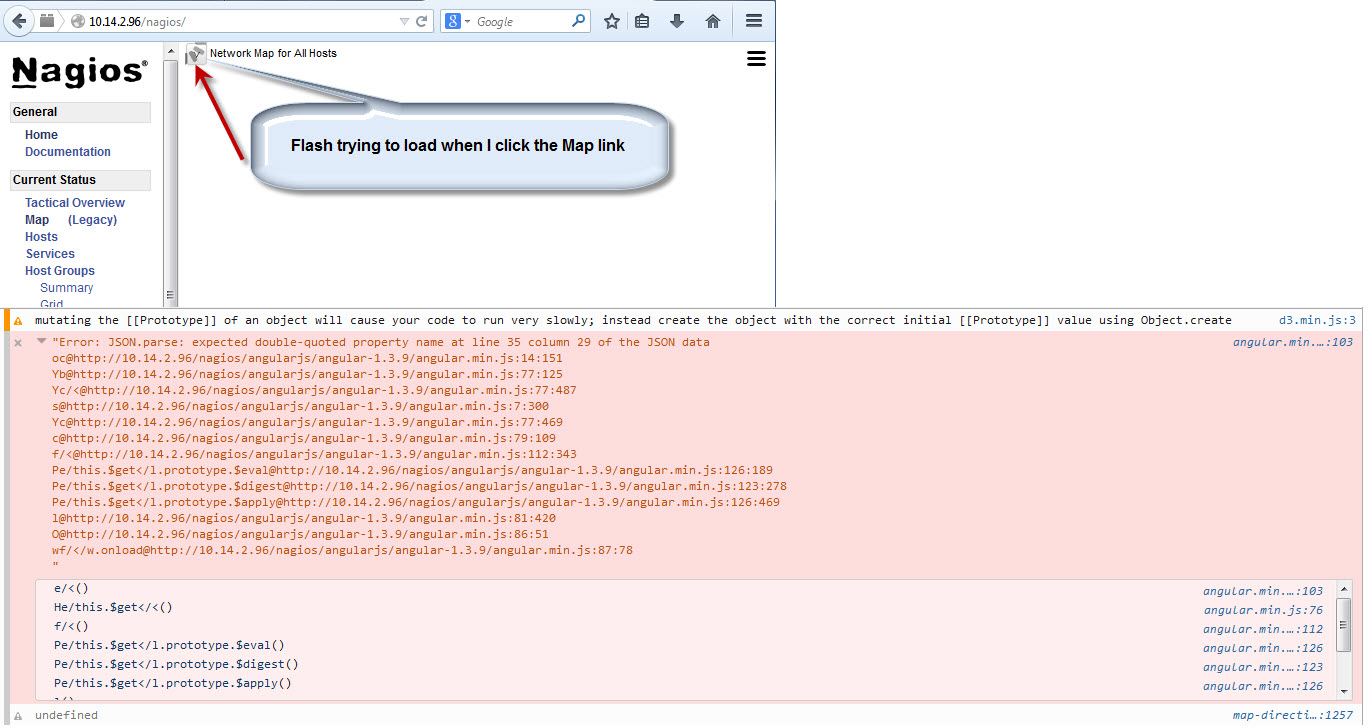Go to the browser home page icon
Screen dimensions: 1368x728
click(713, 21)
